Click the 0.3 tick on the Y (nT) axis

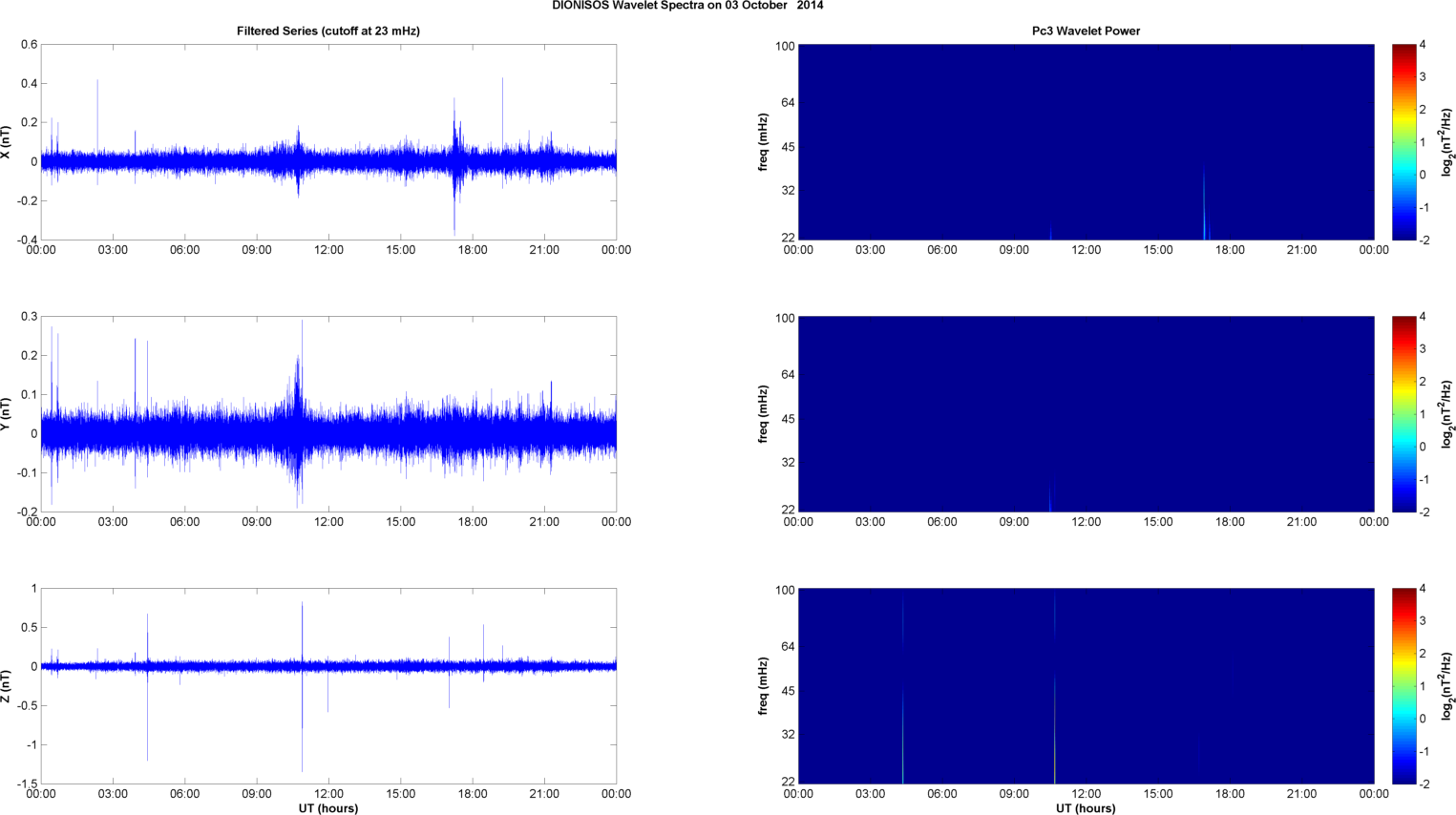[29, 317]
